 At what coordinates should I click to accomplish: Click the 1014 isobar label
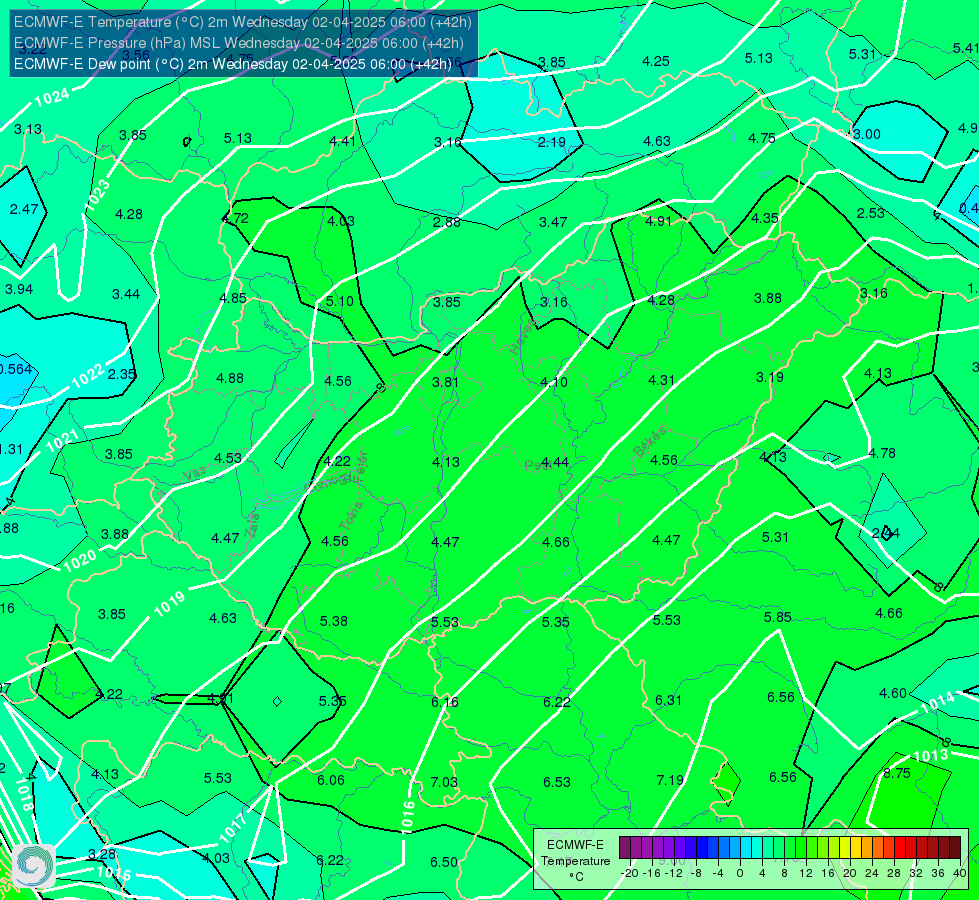(x=937, y=703)
